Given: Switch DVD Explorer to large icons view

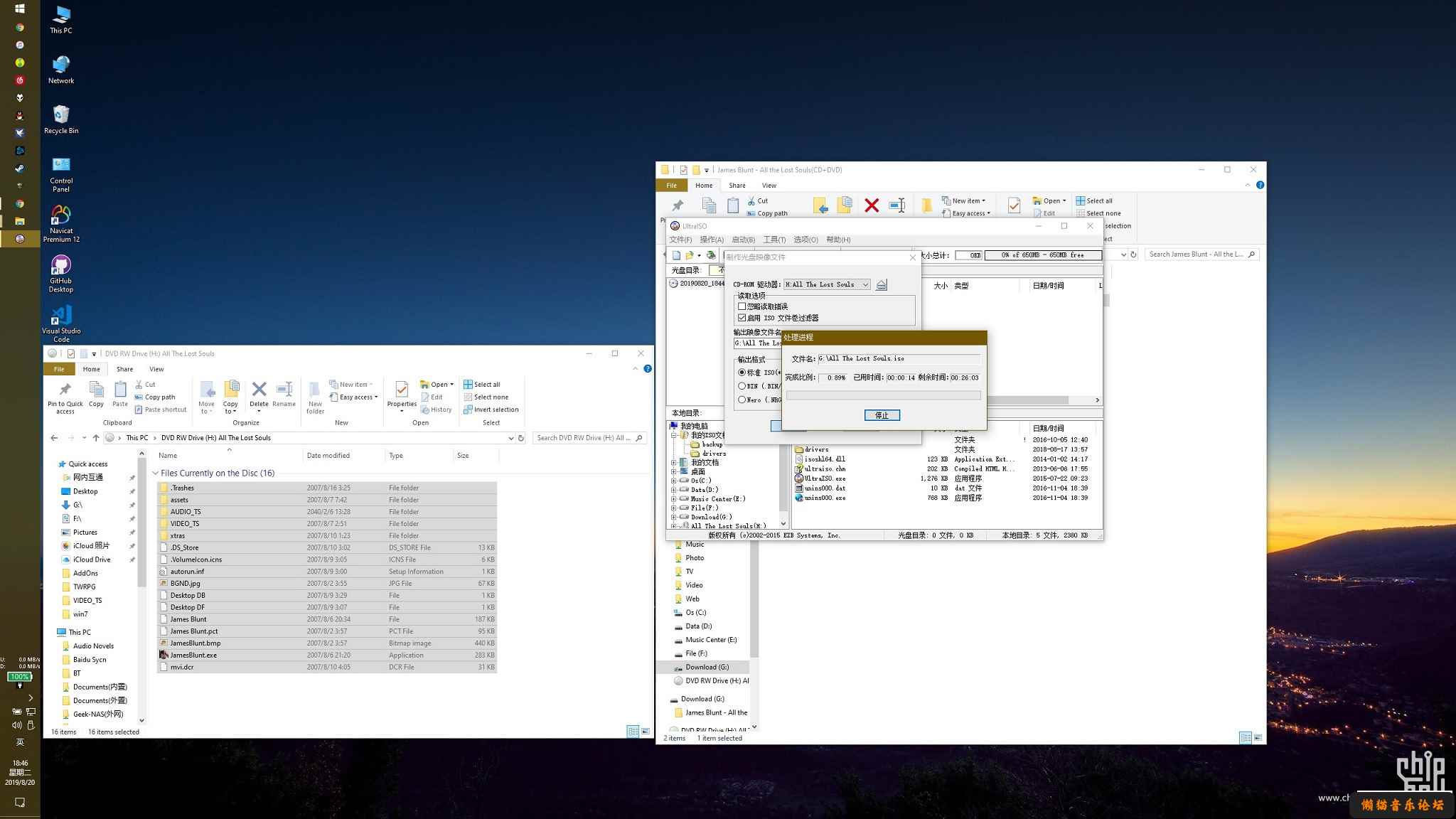Looking at the screenshot, I should click(x=646, y=732).
